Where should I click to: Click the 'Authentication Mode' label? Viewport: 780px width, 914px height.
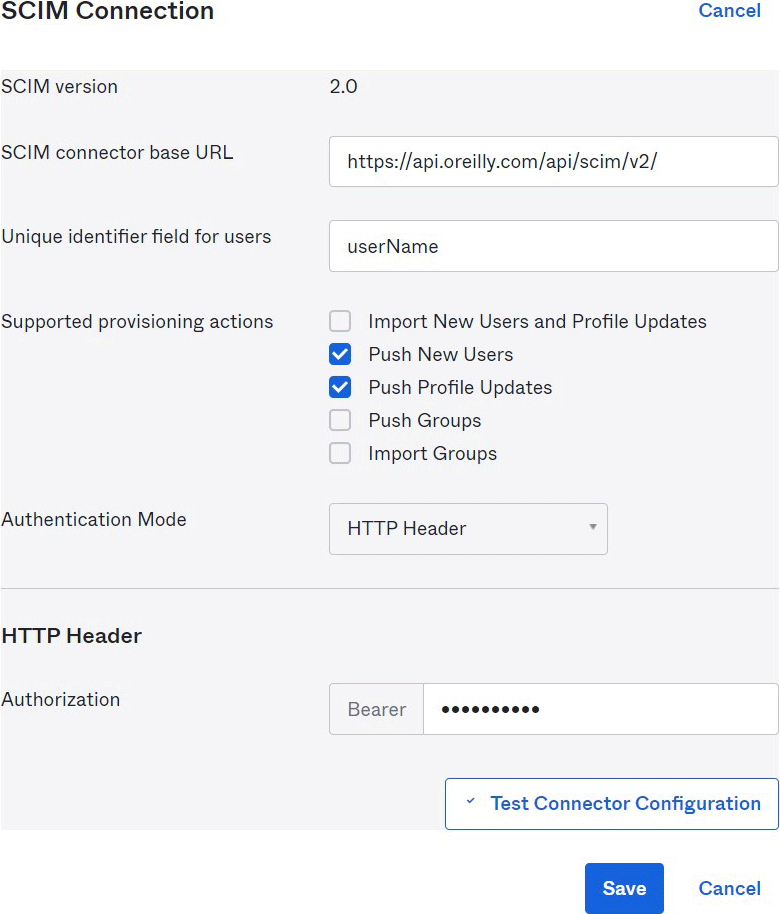pos(94,519)
